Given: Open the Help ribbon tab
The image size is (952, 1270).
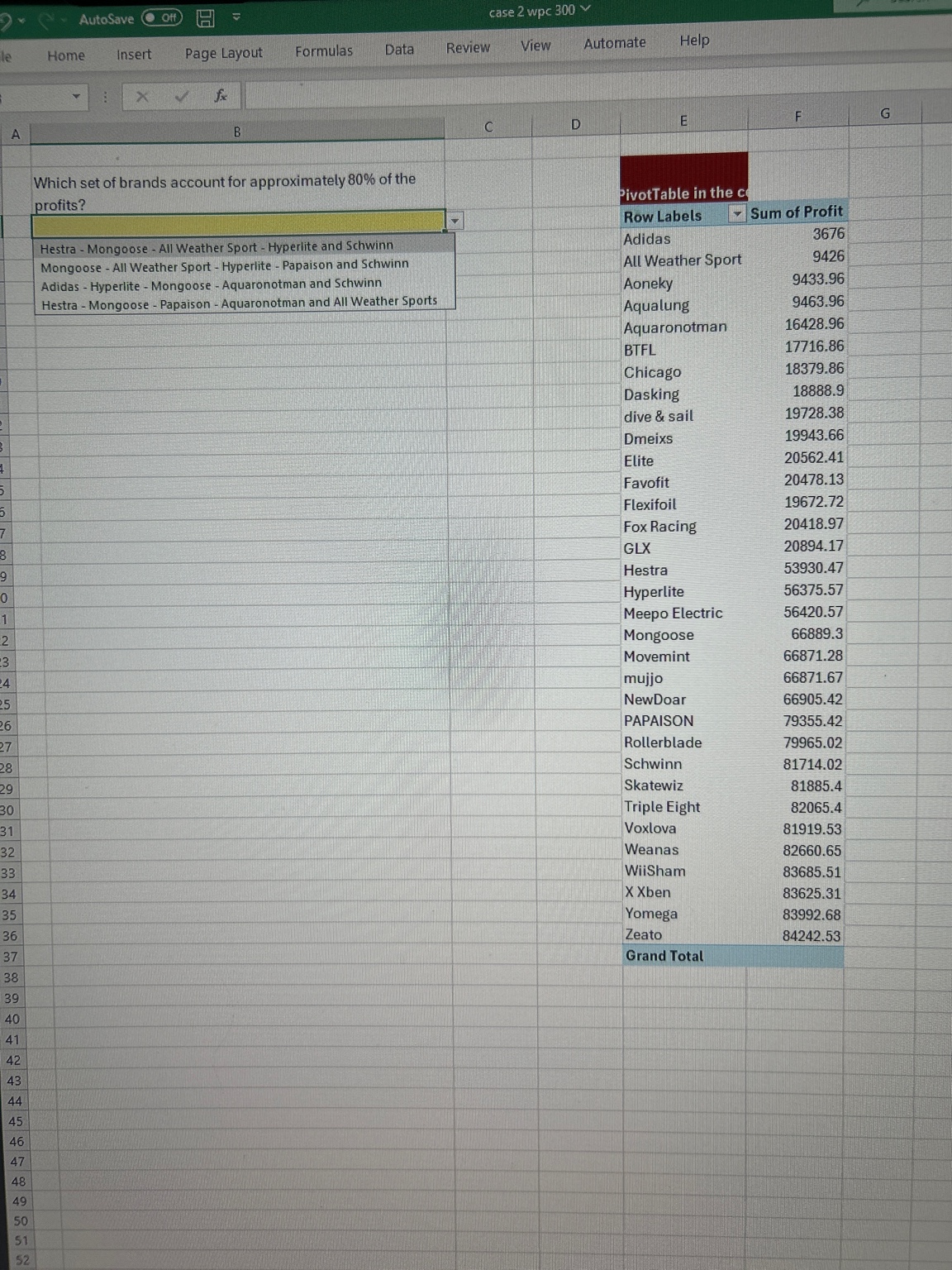Looking at the screenshot, I should [x=693, y=41].
